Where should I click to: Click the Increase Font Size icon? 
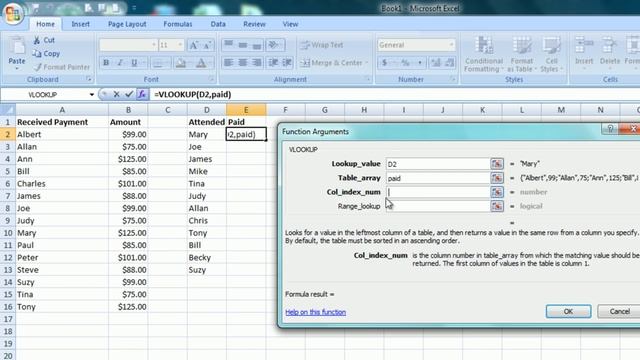pyautogui.click(x=193, y=45)
